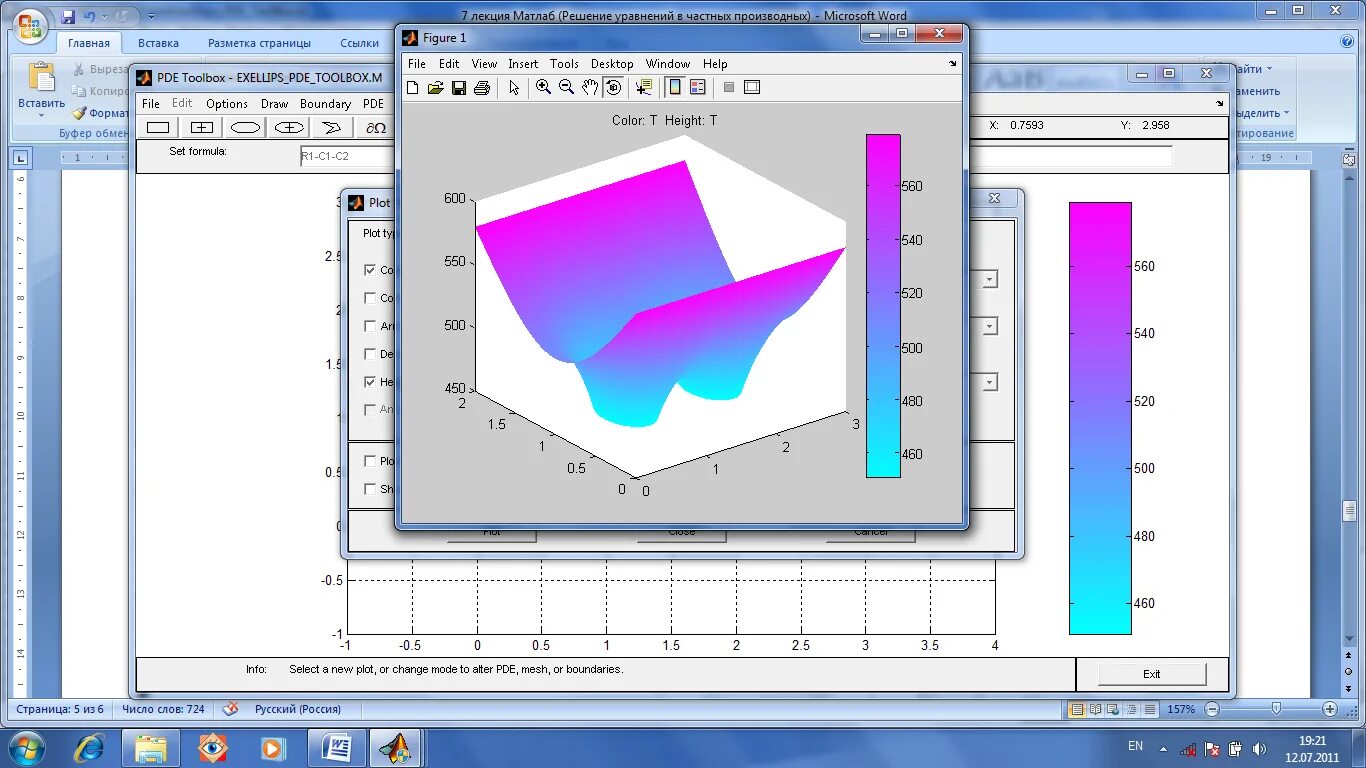The image size is (1366, 768).
Task: Insert a colorbar using the figure toolbar icon
Action: 674,87
